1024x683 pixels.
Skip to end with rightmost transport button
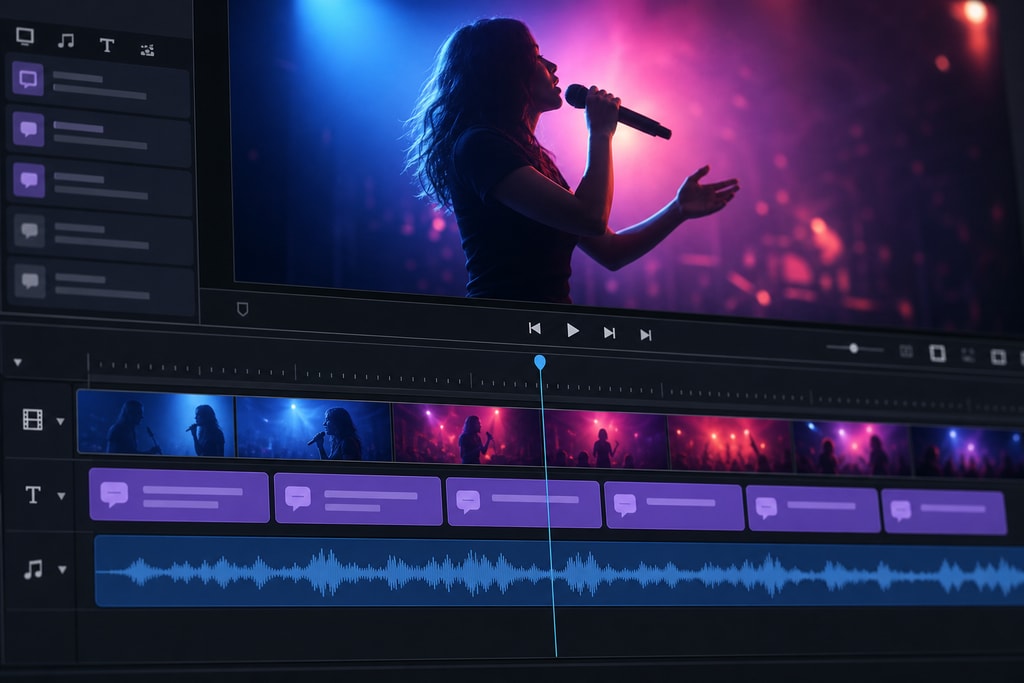tap(645, 335)
